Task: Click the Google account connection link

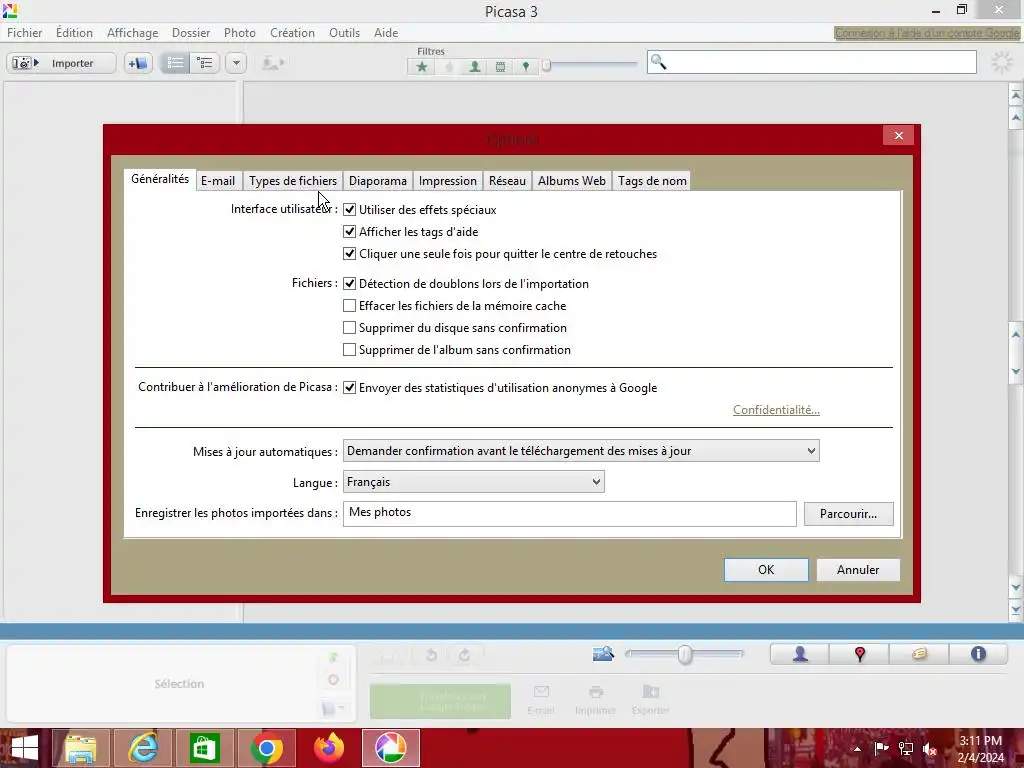Action: [x=927, y=33]
